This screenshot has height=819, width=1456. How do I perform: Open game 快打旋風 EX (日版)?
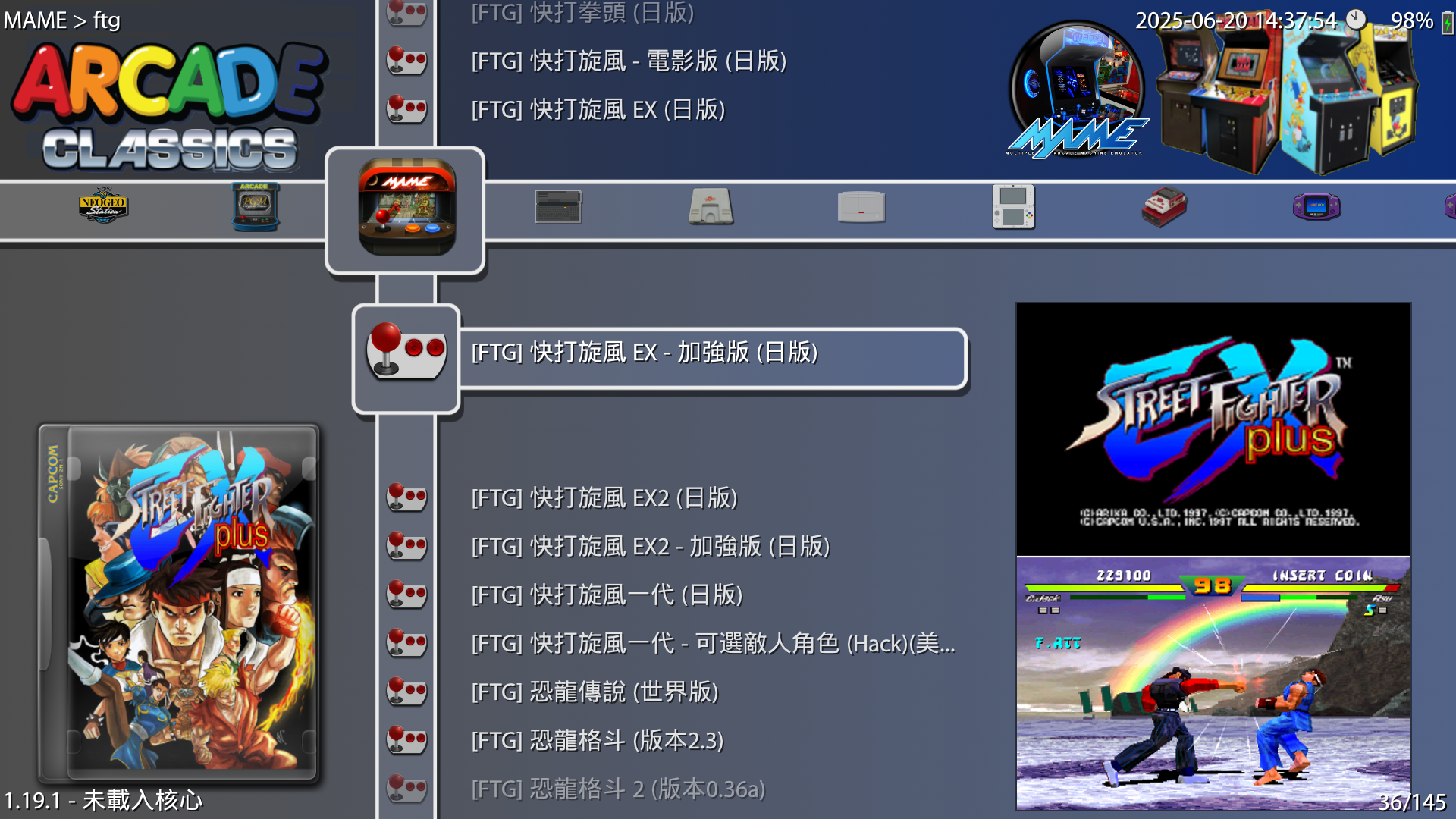click(598, 109)
